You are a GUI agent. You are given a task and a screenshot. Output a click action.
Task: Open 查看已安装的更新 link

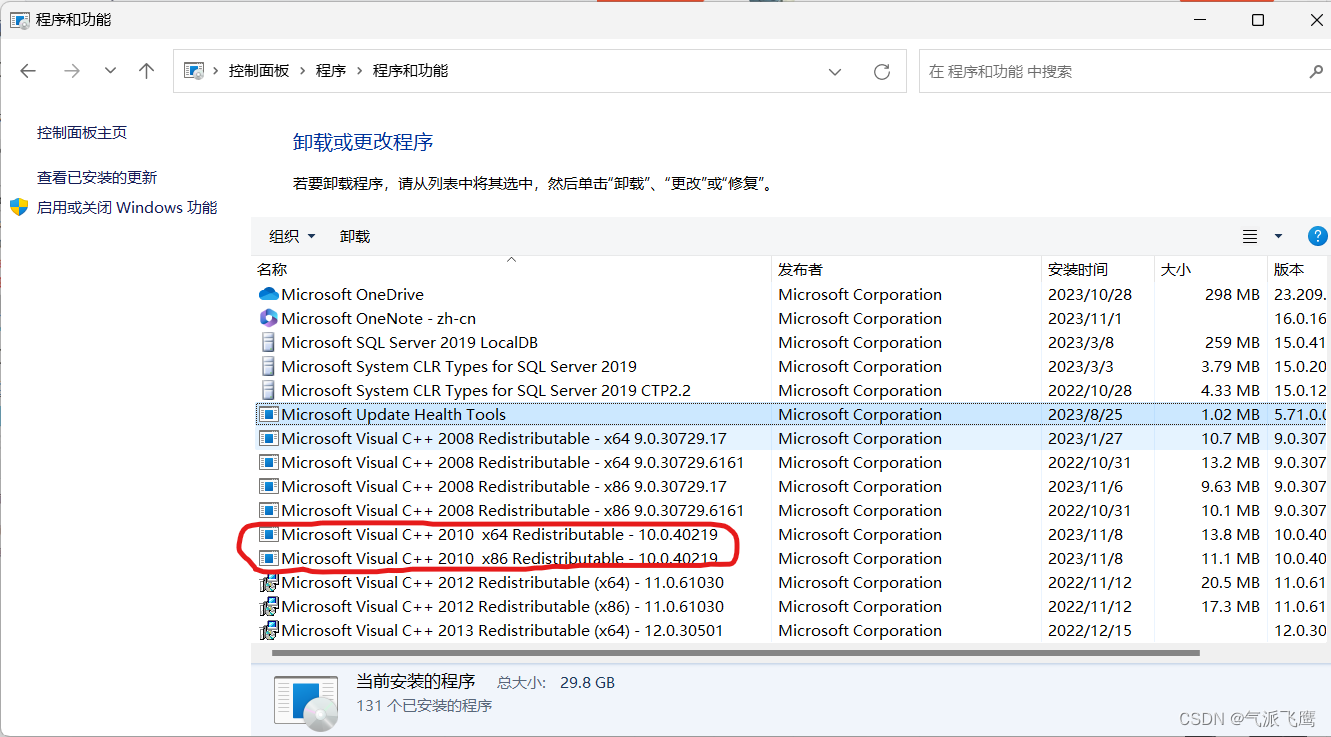[97, 177]
